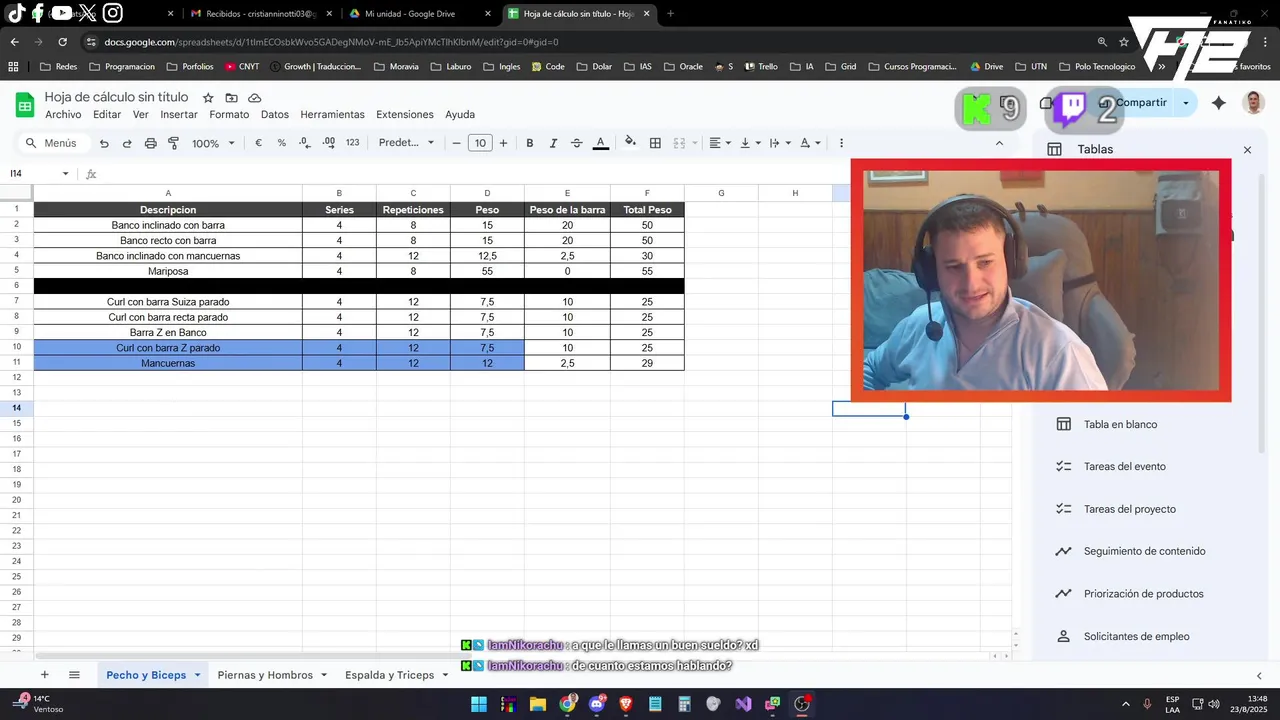Format as currency with the euro icon

pyautogui.click(x=258, y=143)
